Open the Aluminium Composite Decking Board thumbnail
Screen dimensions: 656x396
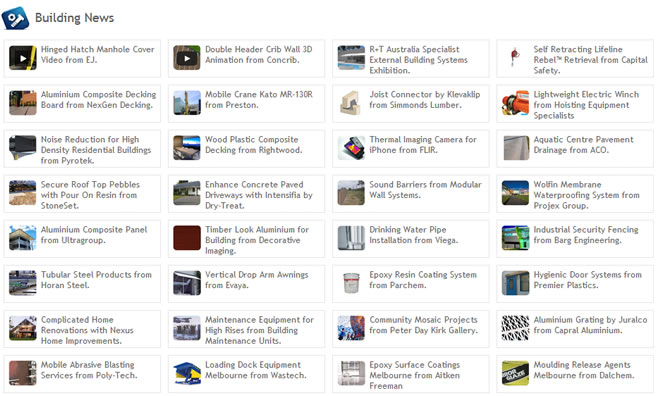(23, 103)
